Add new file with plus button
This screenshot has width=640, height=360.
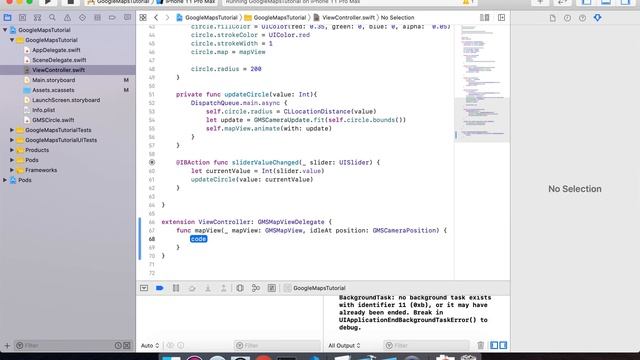pyautogui.click(x=7, y=345)
